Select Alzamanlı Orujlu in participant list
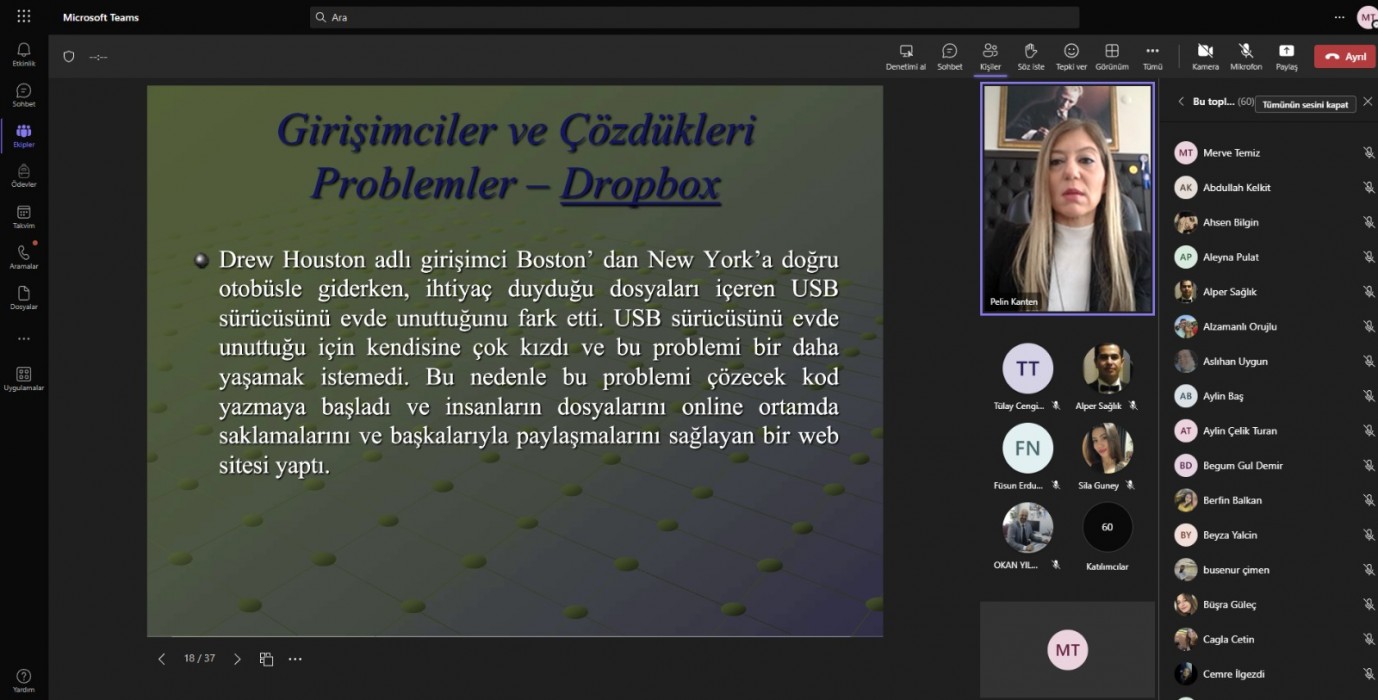The width and height of the screenshot is (1378, 700). pos(1269,327)
